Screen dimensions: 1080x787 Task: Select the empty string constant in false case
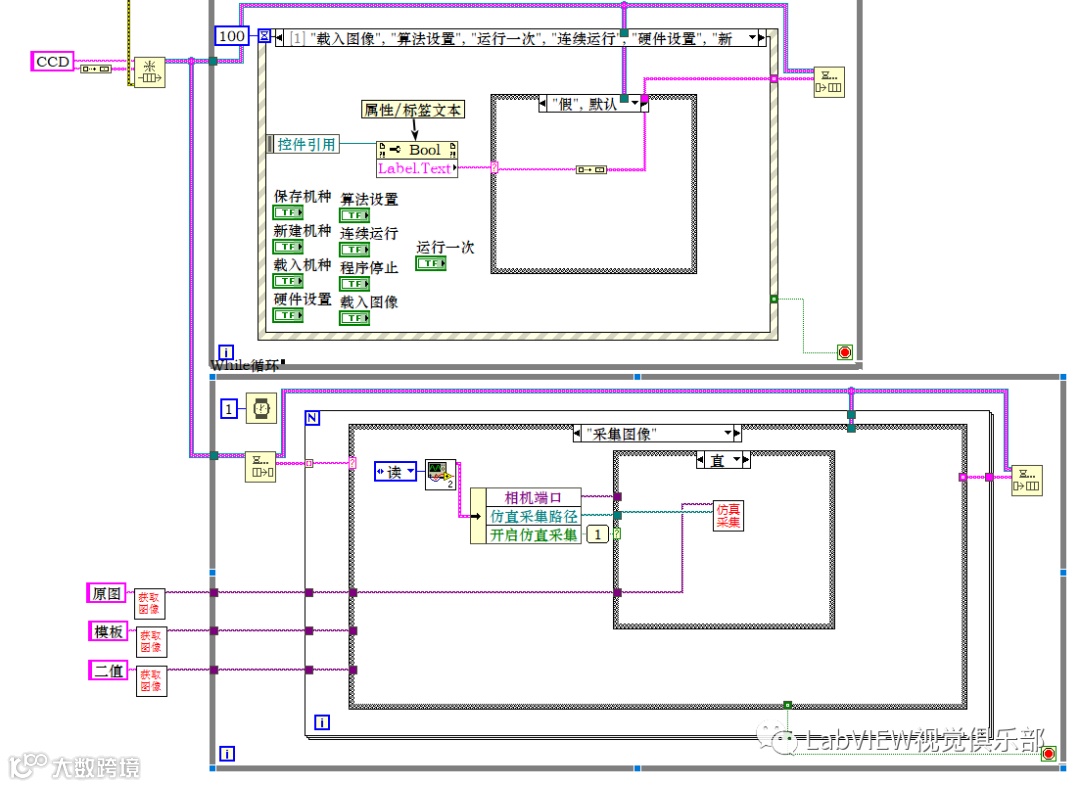(x=591, y=169)
